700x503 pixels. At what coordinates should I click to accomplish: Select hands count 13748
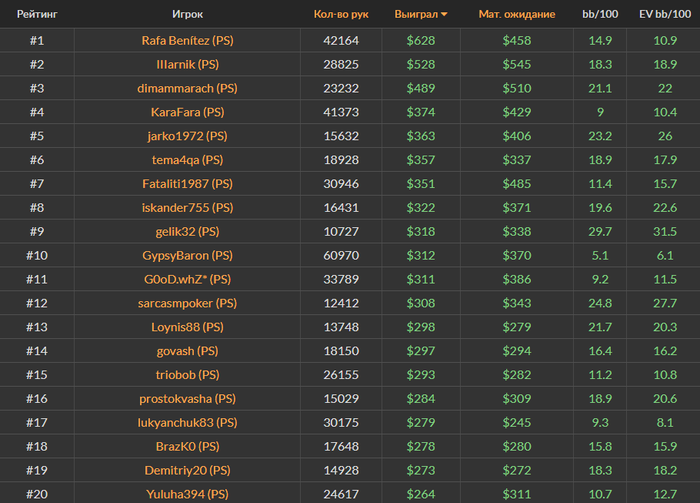coord(341,327)
